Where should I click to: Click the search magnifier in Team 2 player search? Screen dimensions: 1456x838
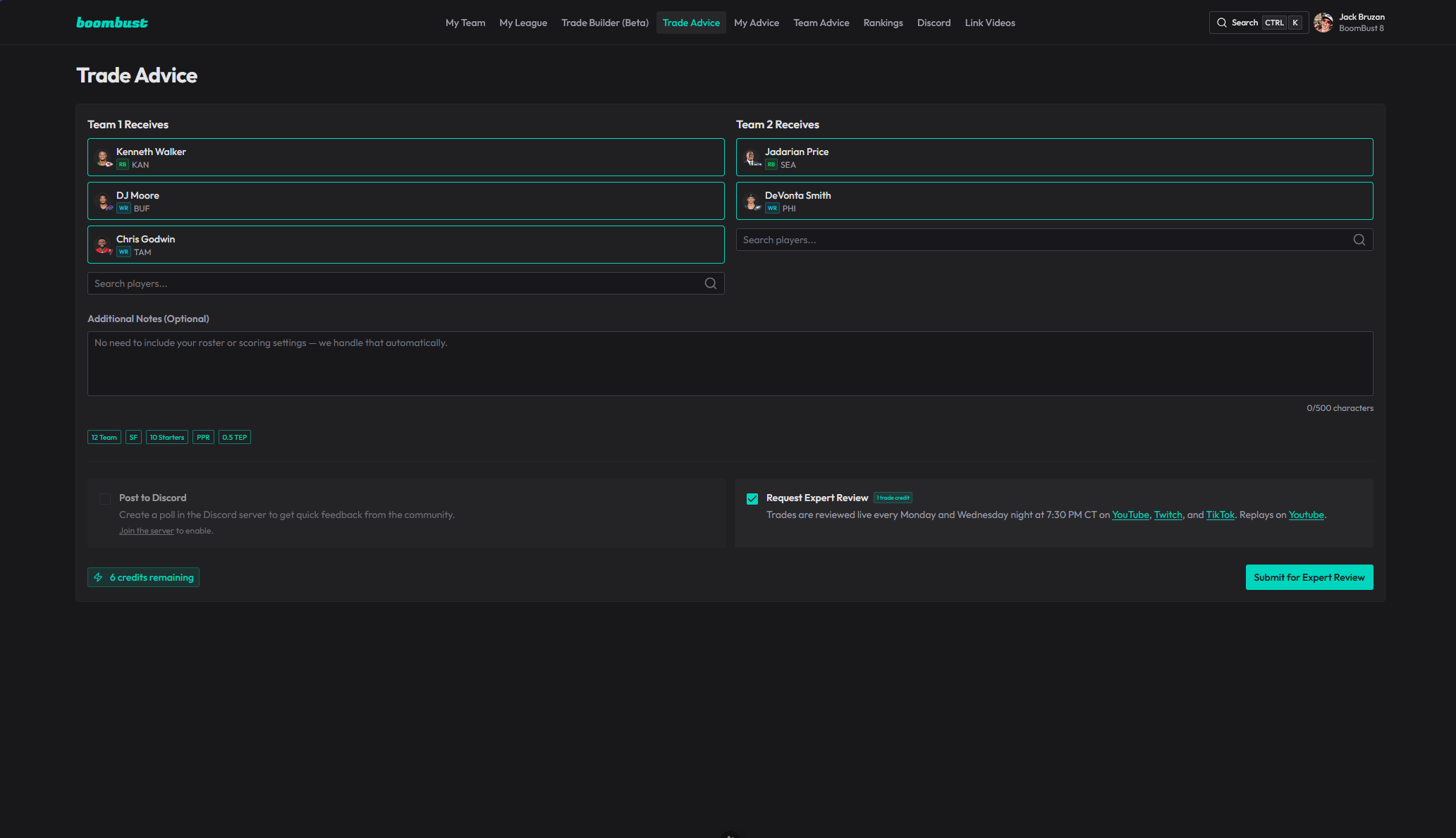pos(1359,240)
